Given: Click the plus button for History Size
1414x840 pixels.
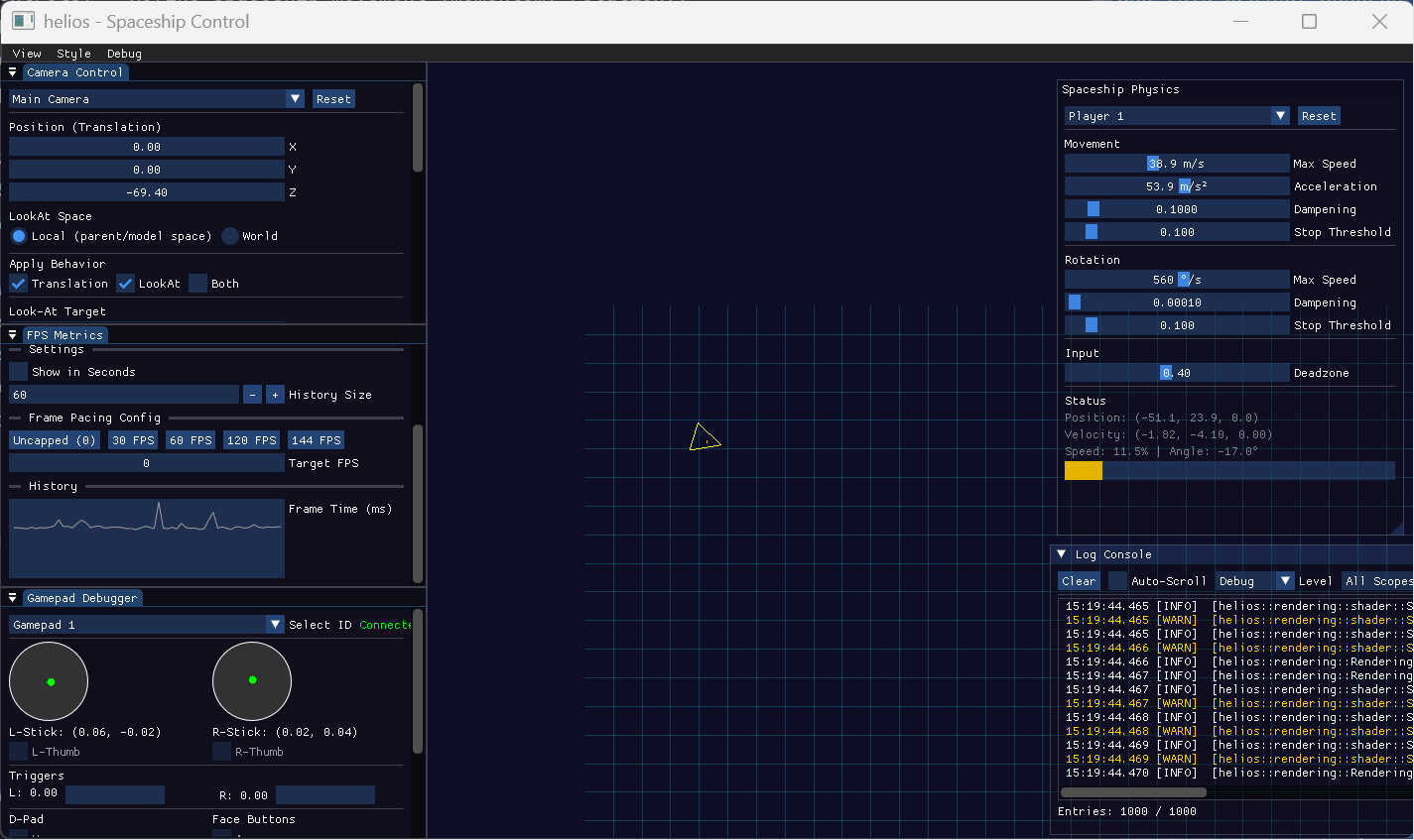Looking at the screenshot, I should coord(275,395).
